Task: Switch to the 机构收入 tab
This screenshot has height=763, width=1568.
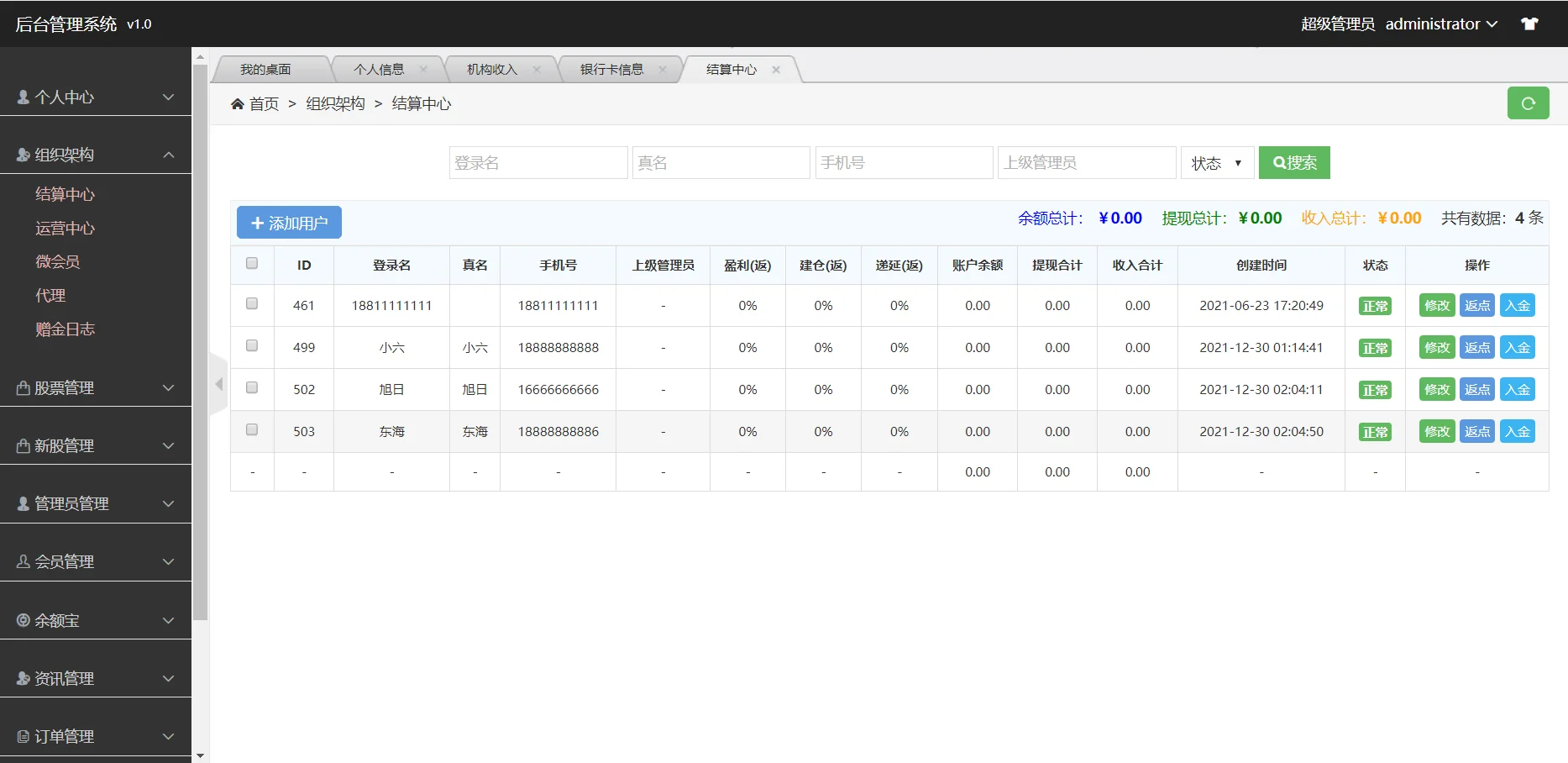Action: (492, 69)
